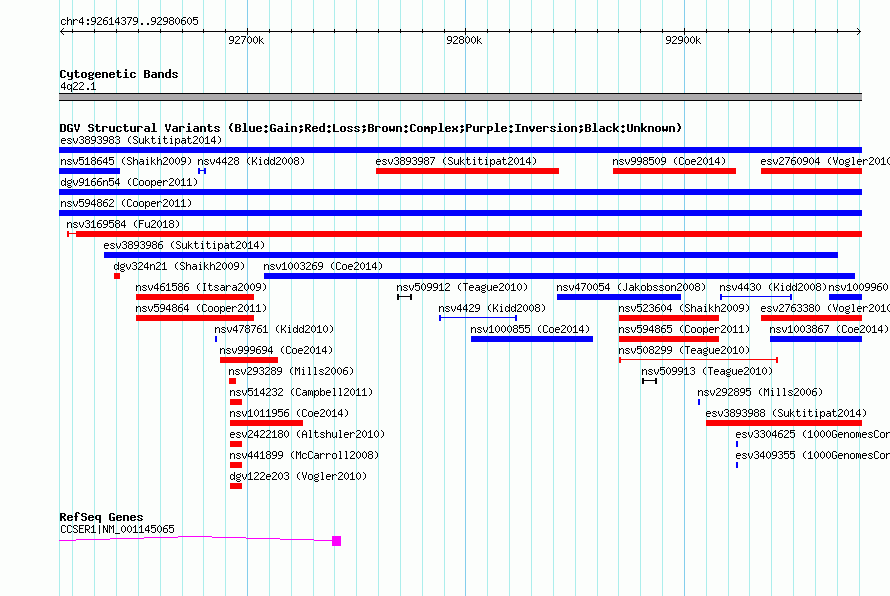Image resolution: width=890 pixels, height=596 pixels.
Task: Click the DGV Structural Variants track title
Action: tap(370, 128)
